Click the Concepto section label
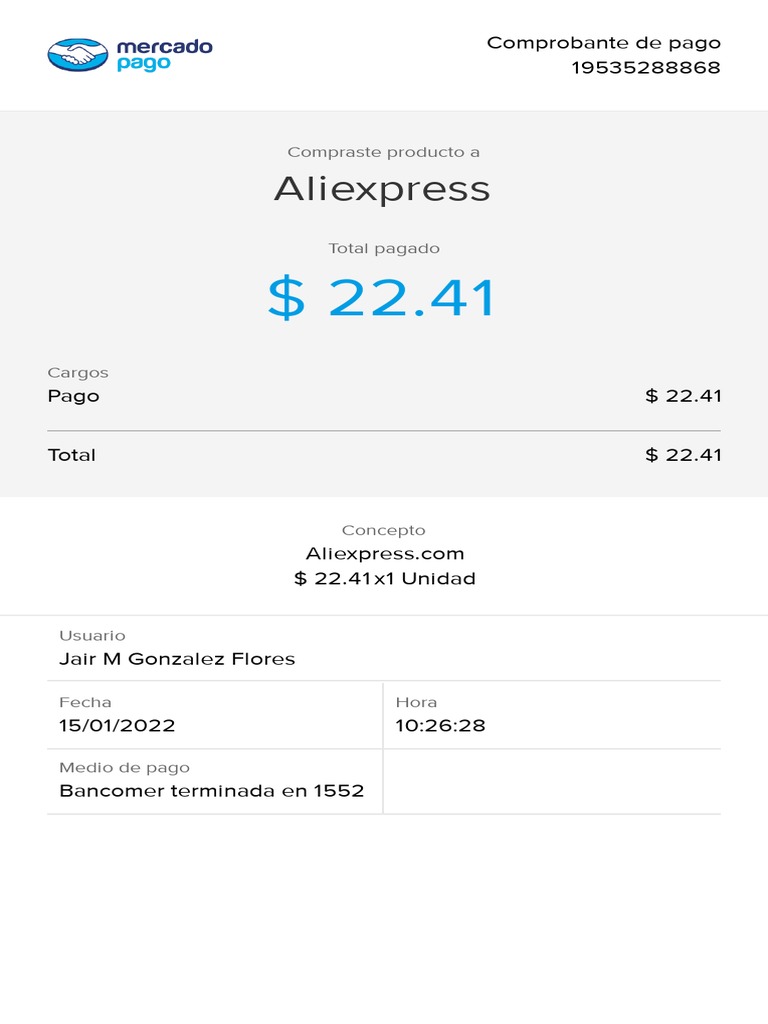Viewport: 768px width, 1024px height. [x=383, y=530]
